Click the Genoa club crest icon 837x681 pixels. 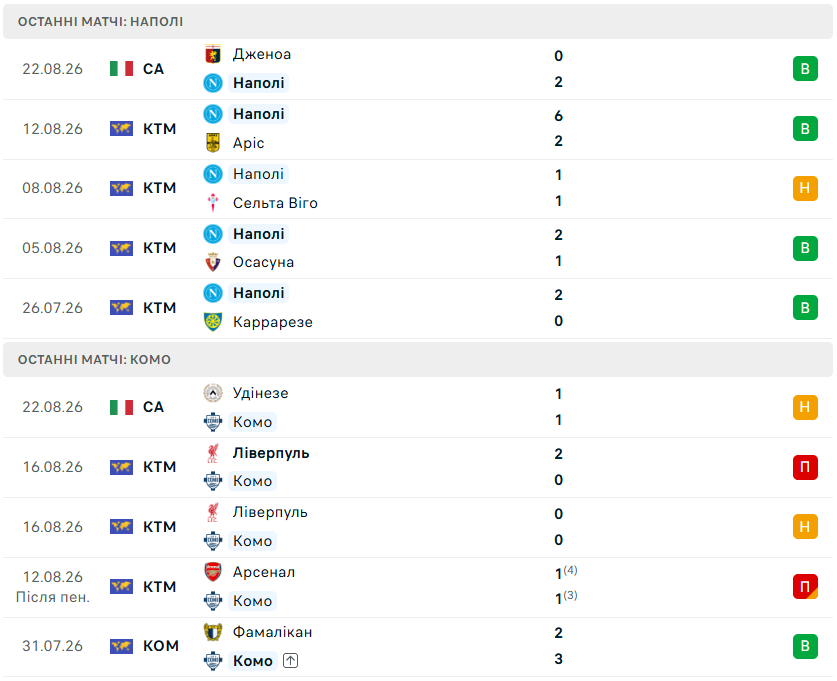(212, 54)
